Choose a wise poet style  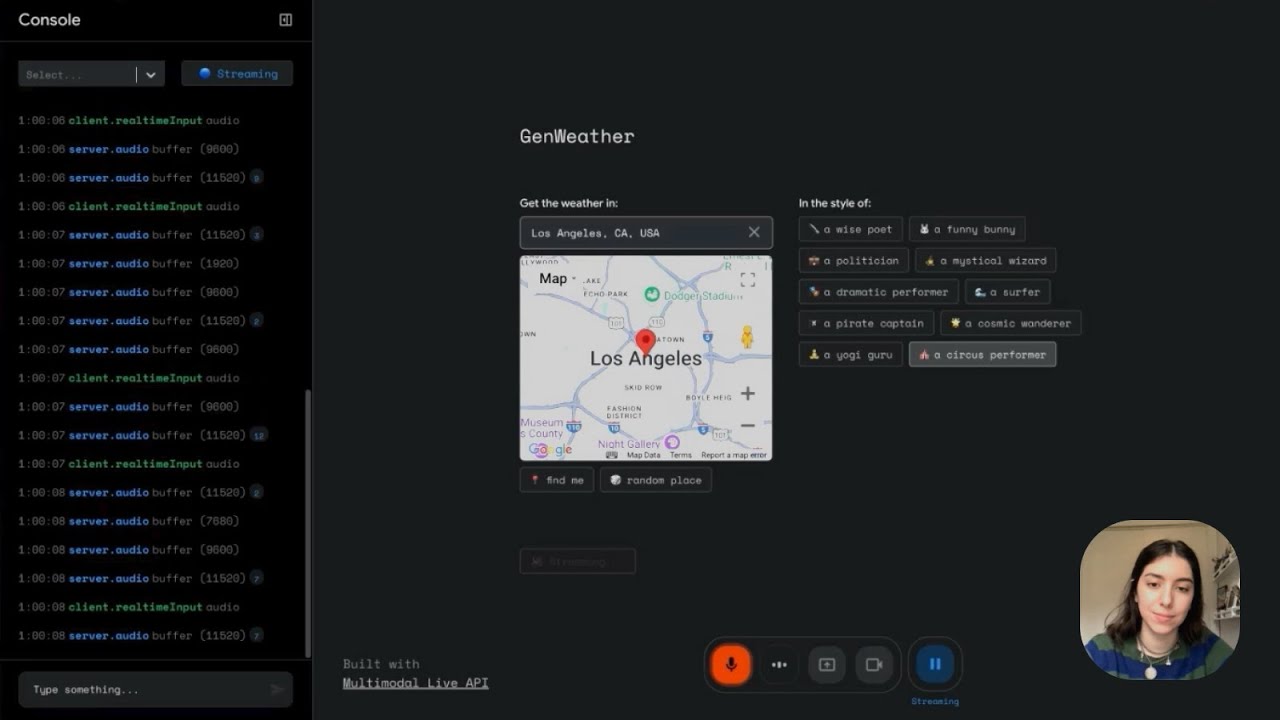(x=851, y=229)
